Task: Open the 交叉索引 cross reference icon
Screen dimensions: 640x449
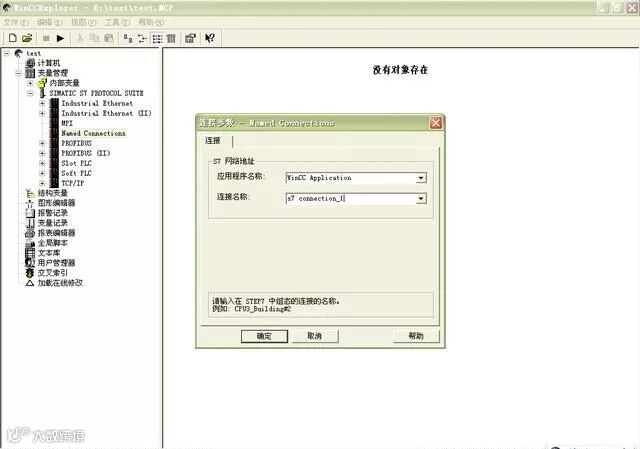Action: coord(30,273)
